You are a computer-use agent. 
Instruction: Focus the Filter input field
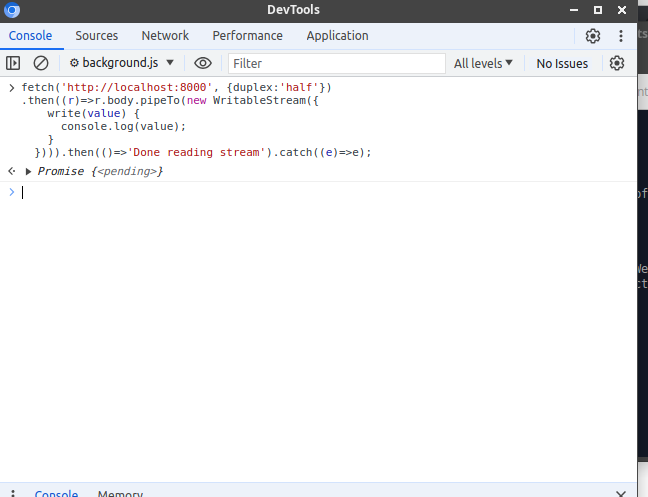[337, 64]
